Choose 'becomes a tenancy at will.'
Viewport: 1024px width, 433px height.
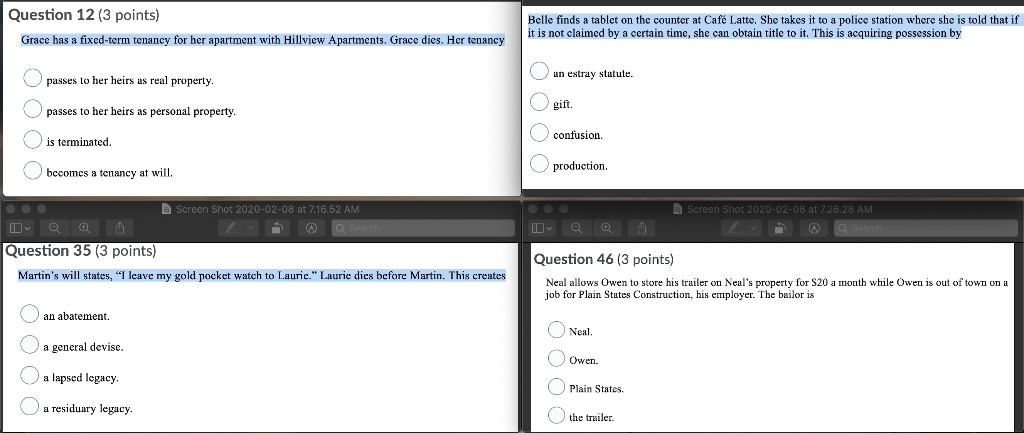(x=33, y=170)
